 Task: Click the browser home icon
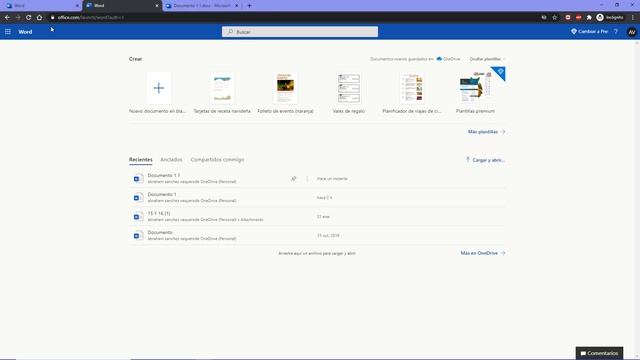click(x=39, y=18)
